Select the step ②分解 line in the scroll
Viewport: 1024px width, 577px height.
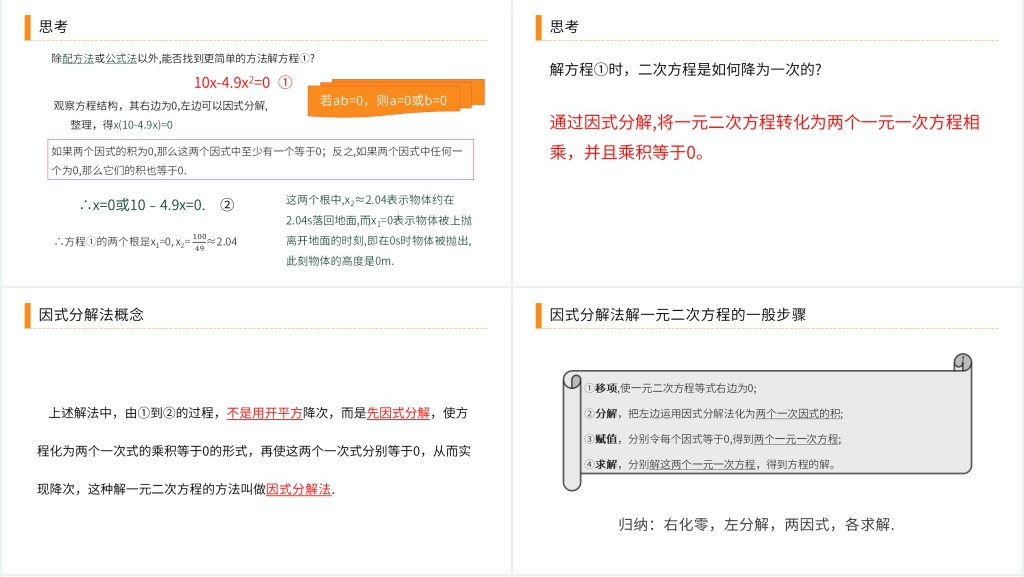click(x=713, y=413)
